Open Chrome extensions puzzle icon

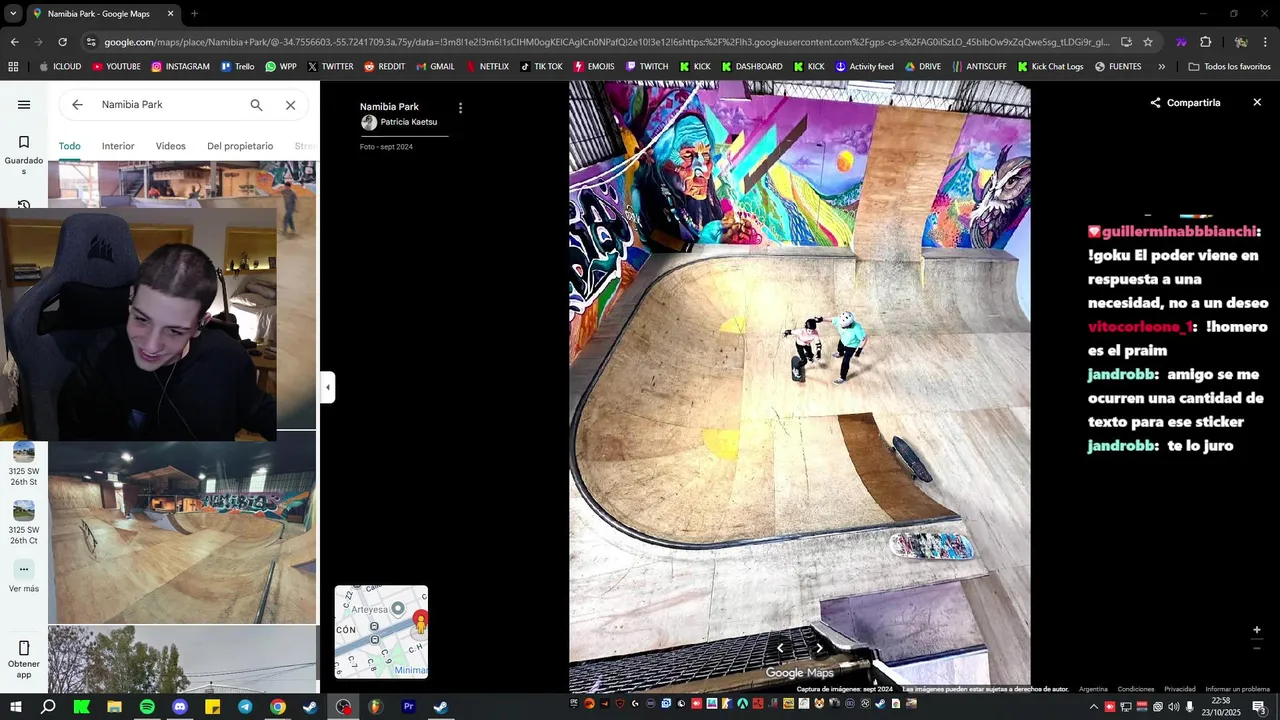[1205, 42]
